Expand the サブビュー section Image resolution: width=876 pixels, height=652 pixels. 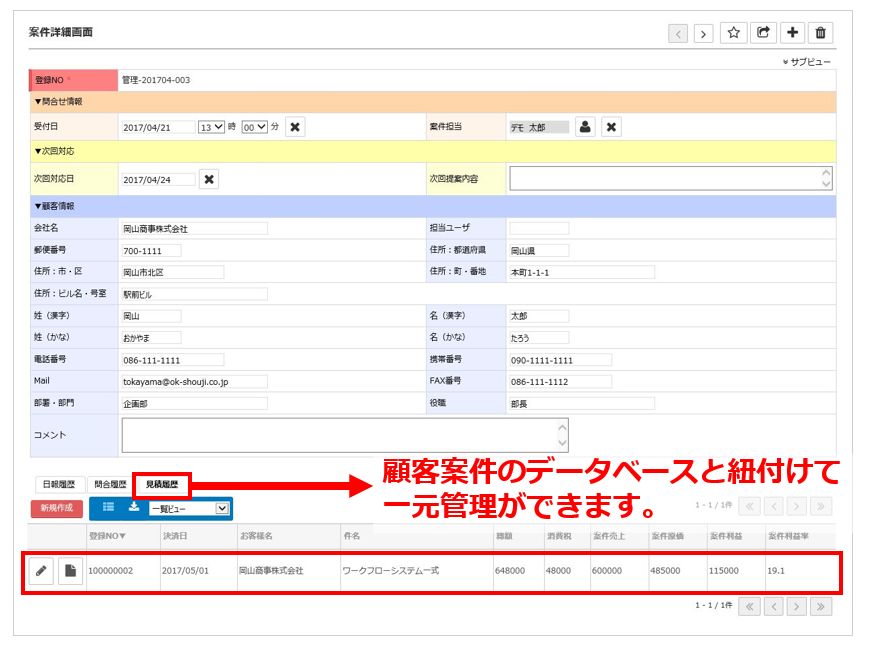pyautogui.click(x=806, y=62)
